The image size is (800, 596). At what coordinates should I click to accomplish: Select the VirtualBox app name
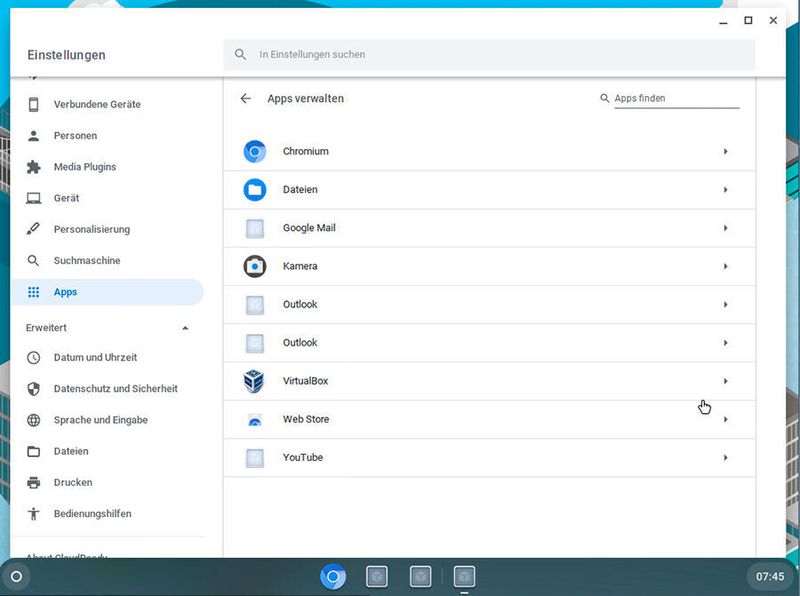305,381
